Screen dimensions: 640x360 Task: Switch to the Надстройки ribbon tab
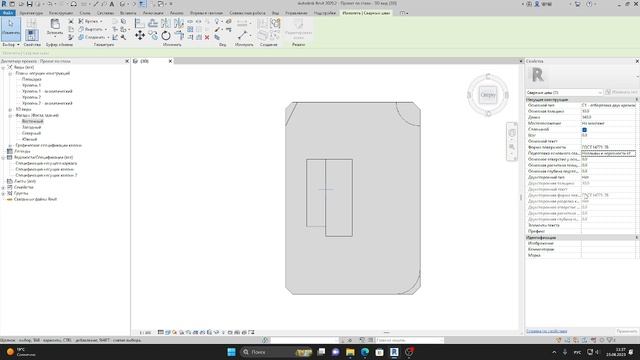pos(325,13)
